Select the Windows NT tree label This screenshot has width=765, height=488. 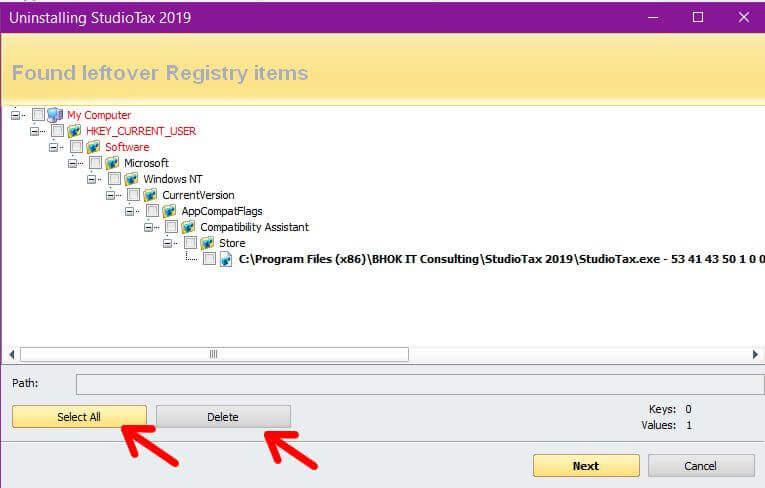pyautogui.click(x=173, y=179)
